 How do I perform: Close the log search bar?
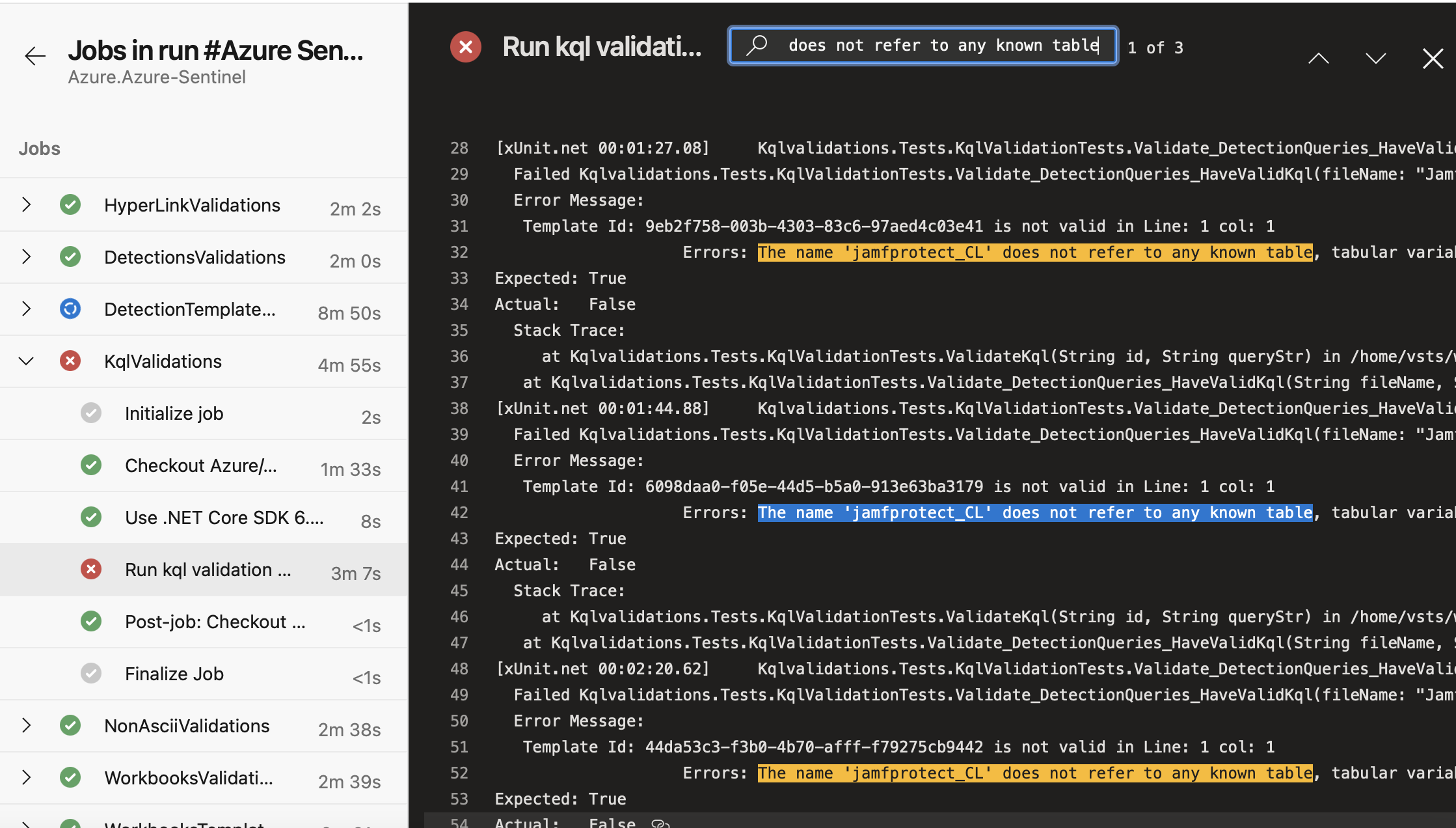pos(1433,59)
